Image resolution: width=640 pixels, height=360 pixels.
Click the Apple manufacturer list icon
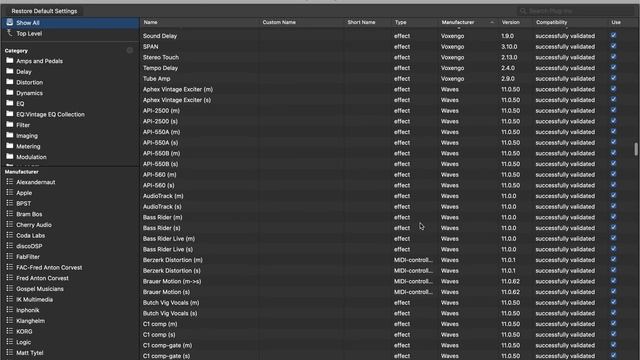tap(10, 192)
